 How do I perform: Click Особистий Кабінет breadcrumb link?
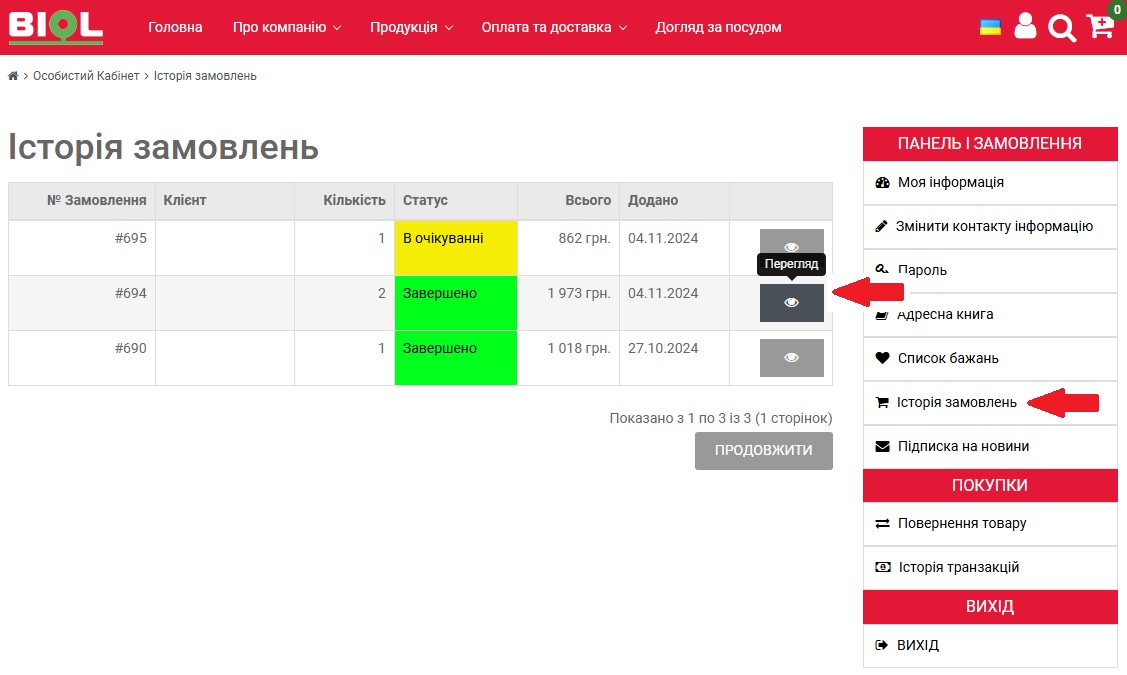pos(86,76)
